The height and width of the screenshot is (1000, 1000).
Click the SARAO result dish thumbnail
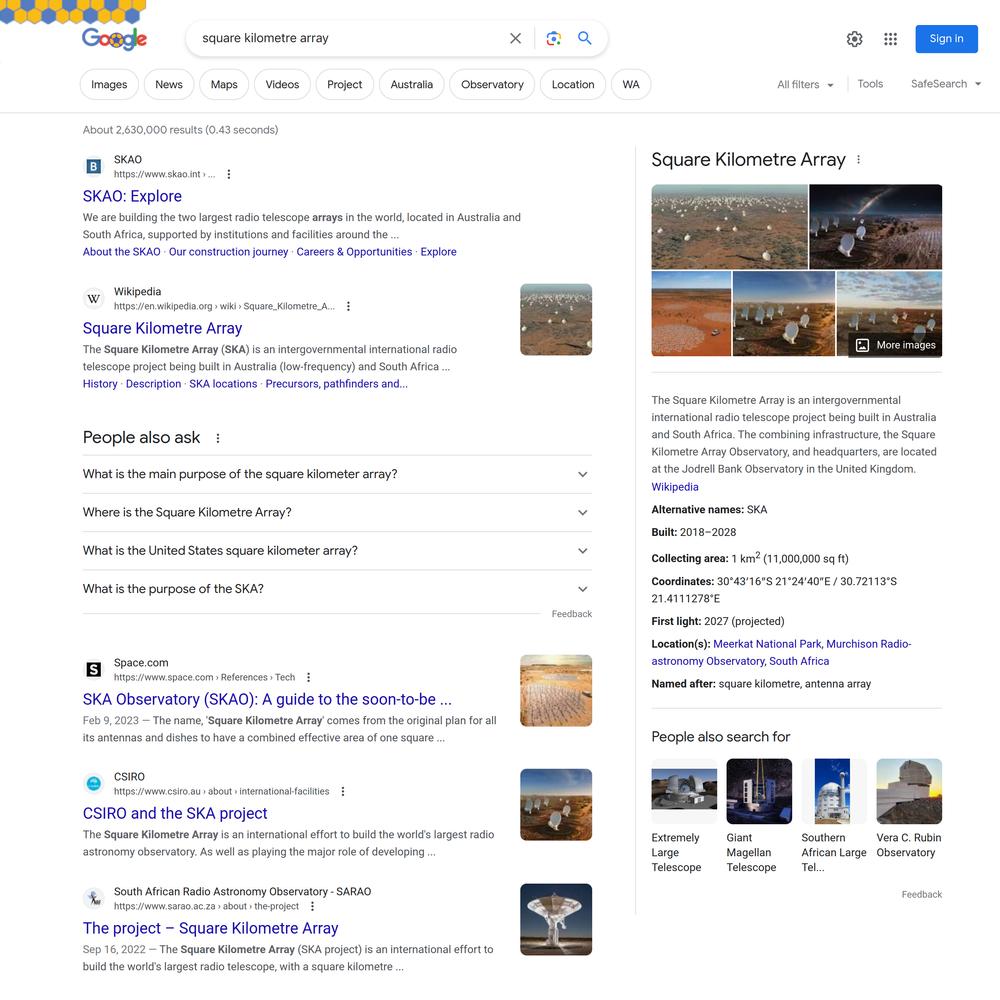pos(556,920)
